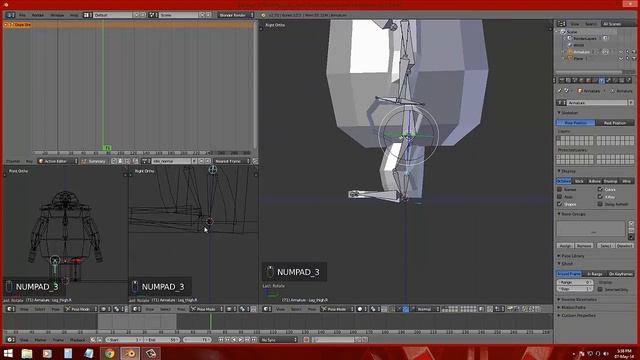The width and height of the screenshot is (640, 360).
Task: Open the Timeline editor type icon
Action: (10, 340)
